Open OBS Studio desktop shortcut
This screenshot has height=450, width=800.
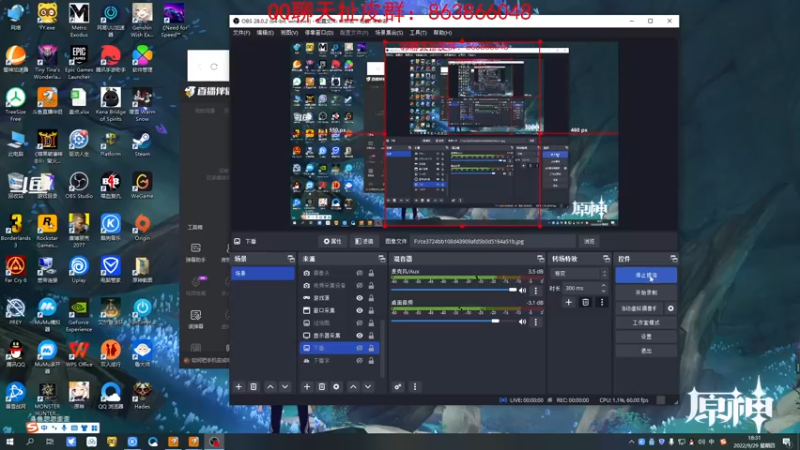coord(79,186)
